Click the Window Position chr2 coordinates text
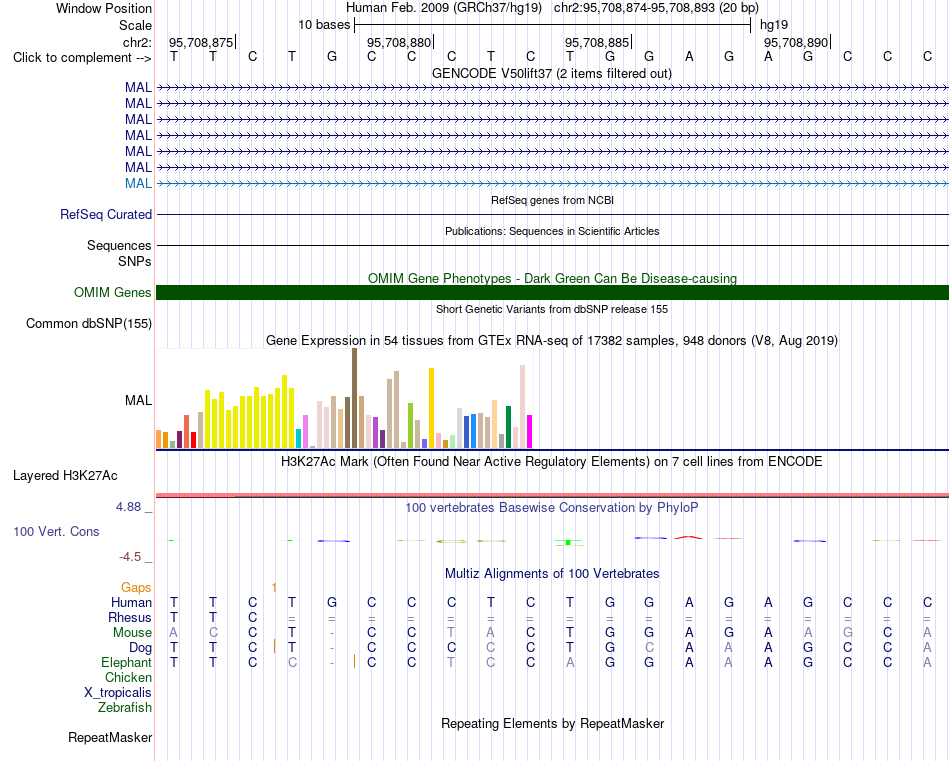 tap(656, 8)
